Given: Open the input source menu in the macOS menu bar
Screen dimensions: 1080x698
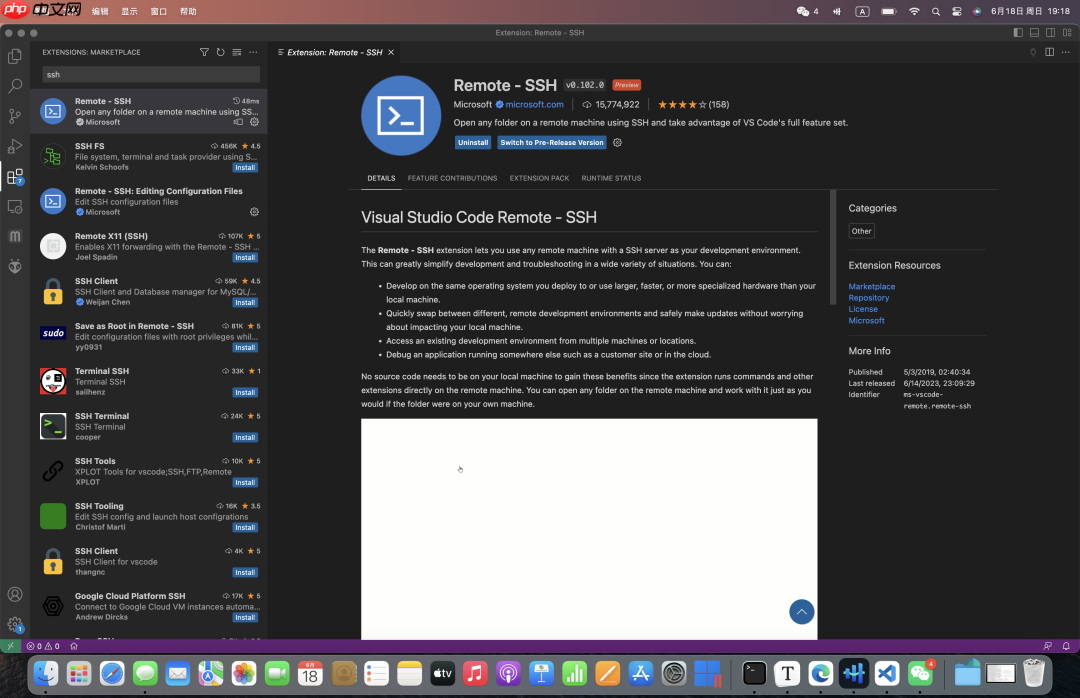Looking at the screenshot, I should point(862,12).
